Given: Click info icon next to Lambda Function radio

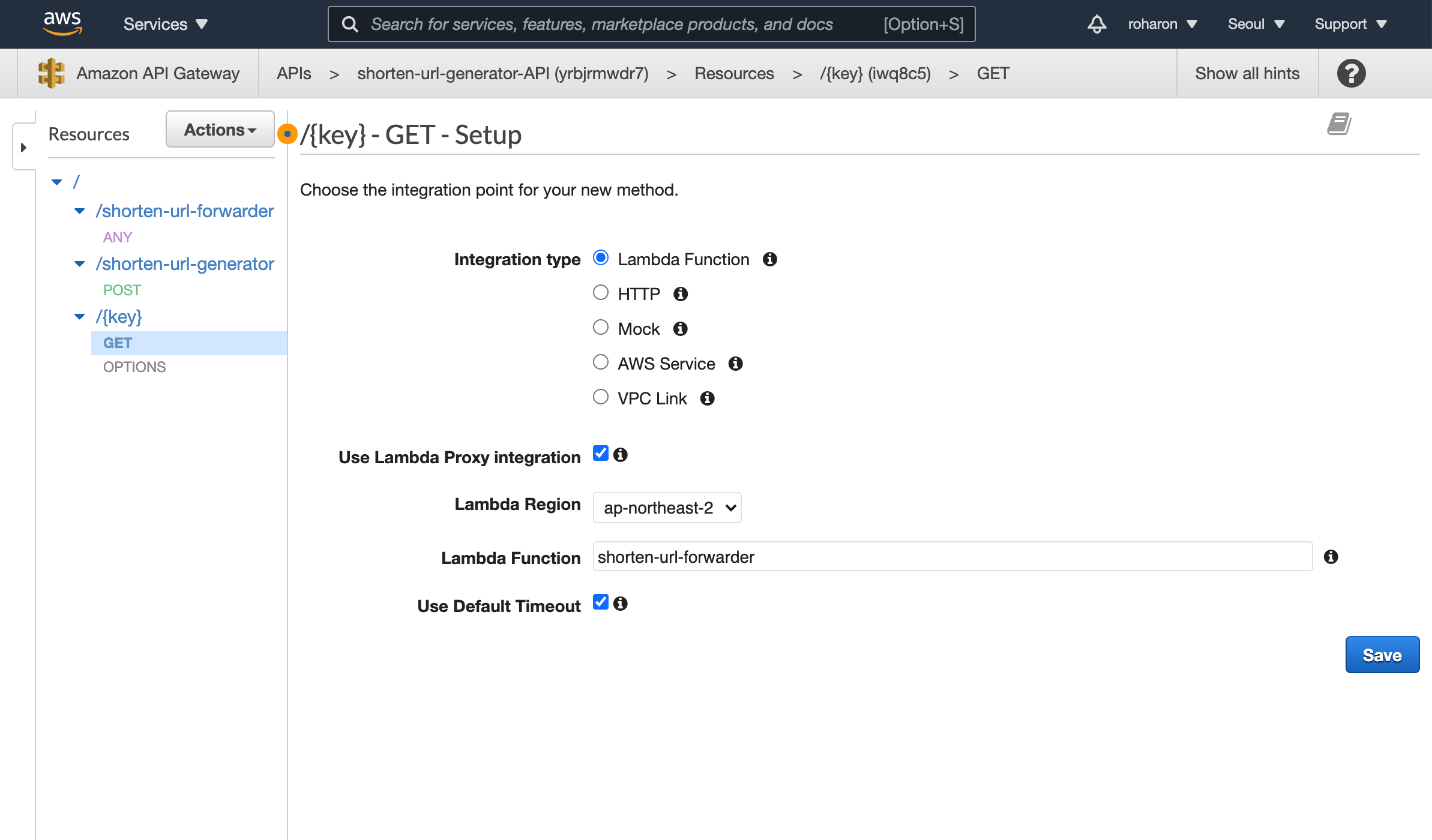Looking at the screenshot, I should pyautogui.click(x=770, y=259).
